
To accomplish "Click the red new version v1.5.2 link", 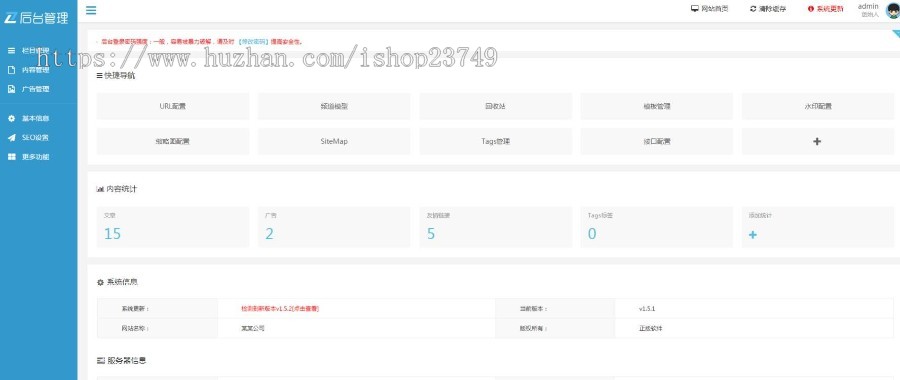I will click(x=280, y=309).
